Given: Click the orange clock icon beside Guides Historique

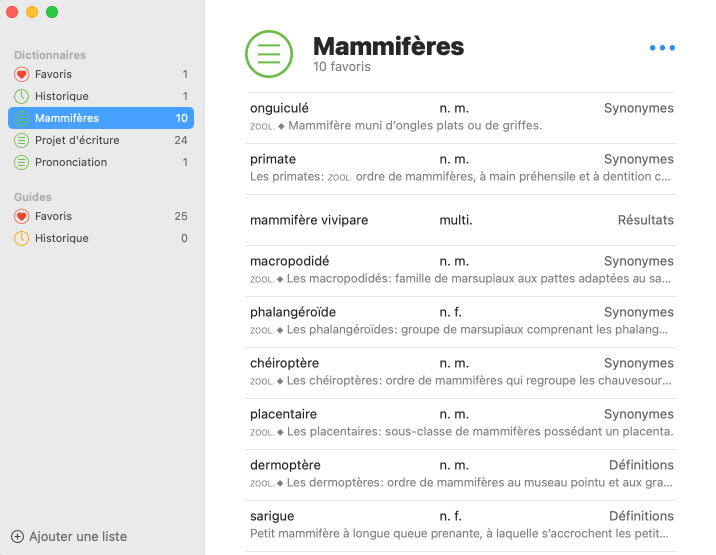Looking at the screenshot, I should coord(22,238).
